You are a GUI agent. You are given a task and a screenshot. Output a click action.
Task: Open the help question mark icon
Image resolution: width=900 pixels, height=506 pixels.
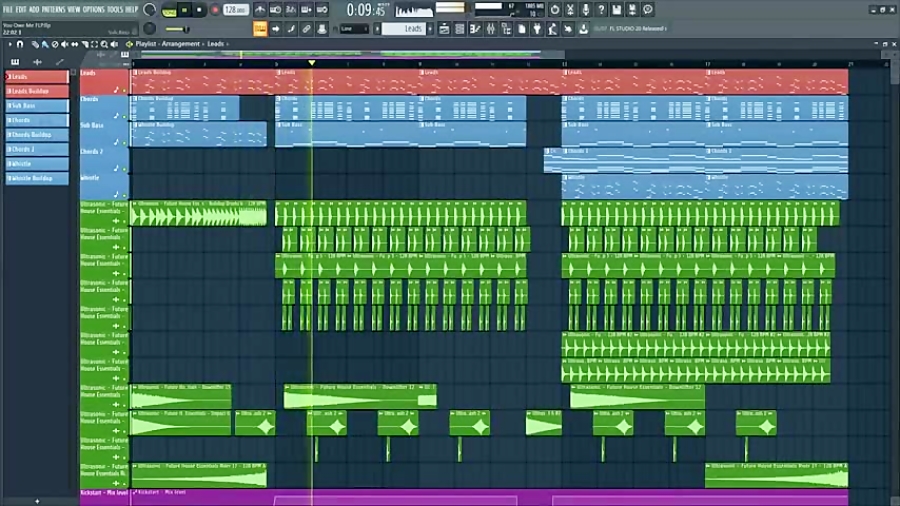601,10
